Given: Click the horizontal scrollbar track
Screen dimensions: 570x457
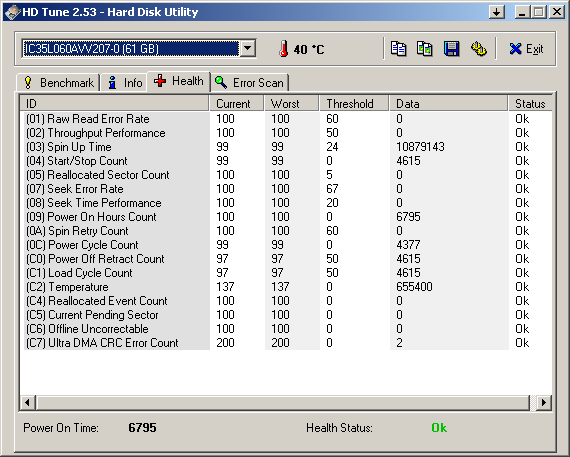Looking at the screenshot, I should click(282, 402).
